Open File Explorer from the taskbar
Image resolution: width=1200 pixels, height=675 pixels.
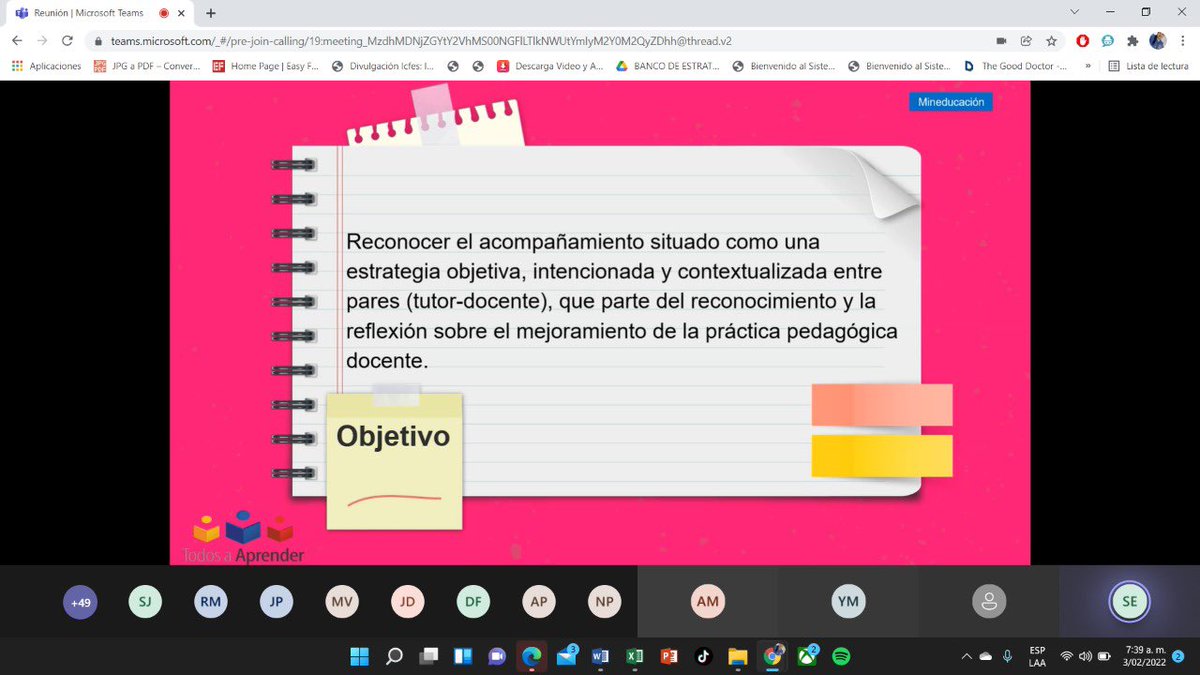coord(738,656)
